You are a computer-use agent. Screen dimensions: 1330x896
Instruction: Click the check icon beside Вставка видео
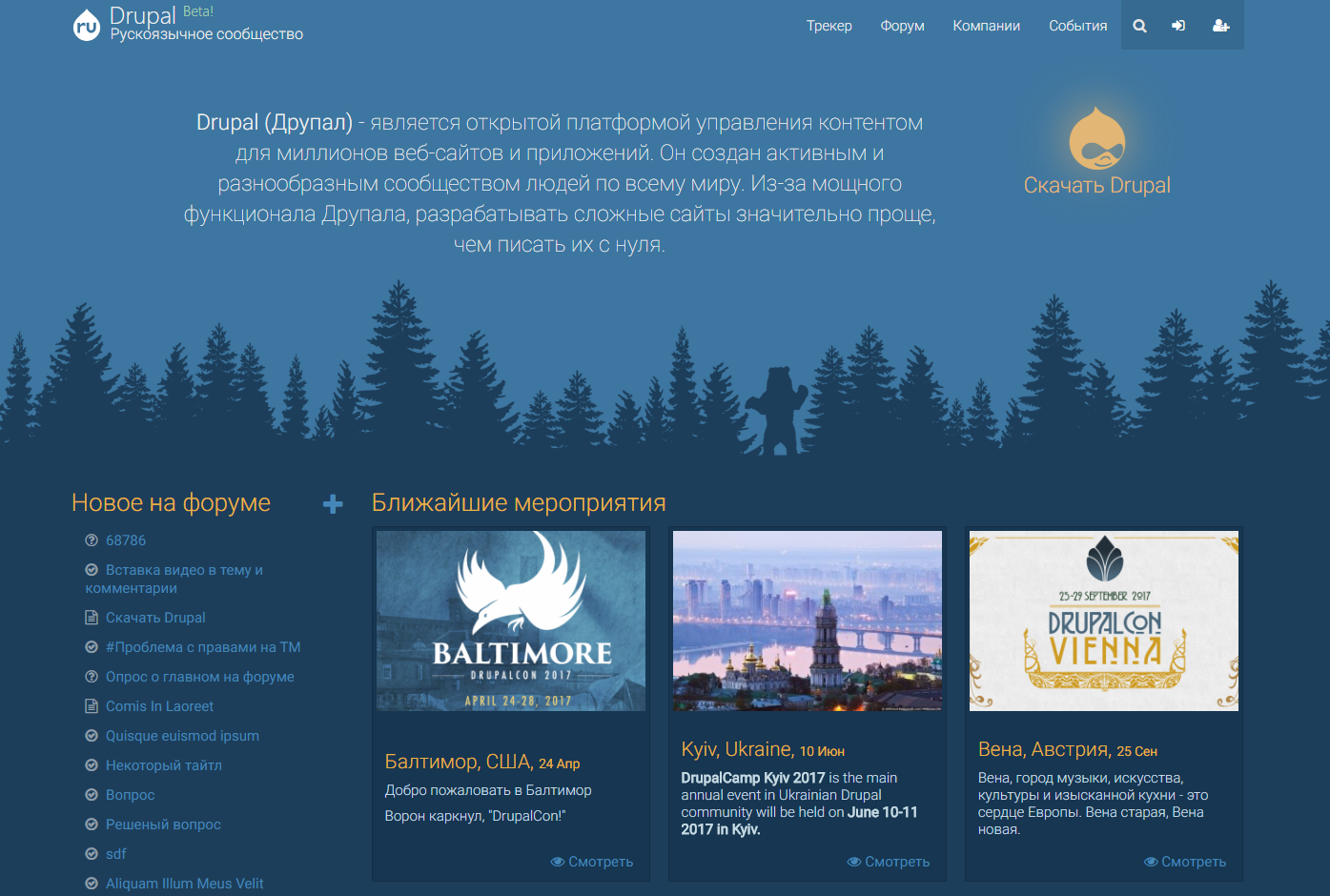click(92, 570)
